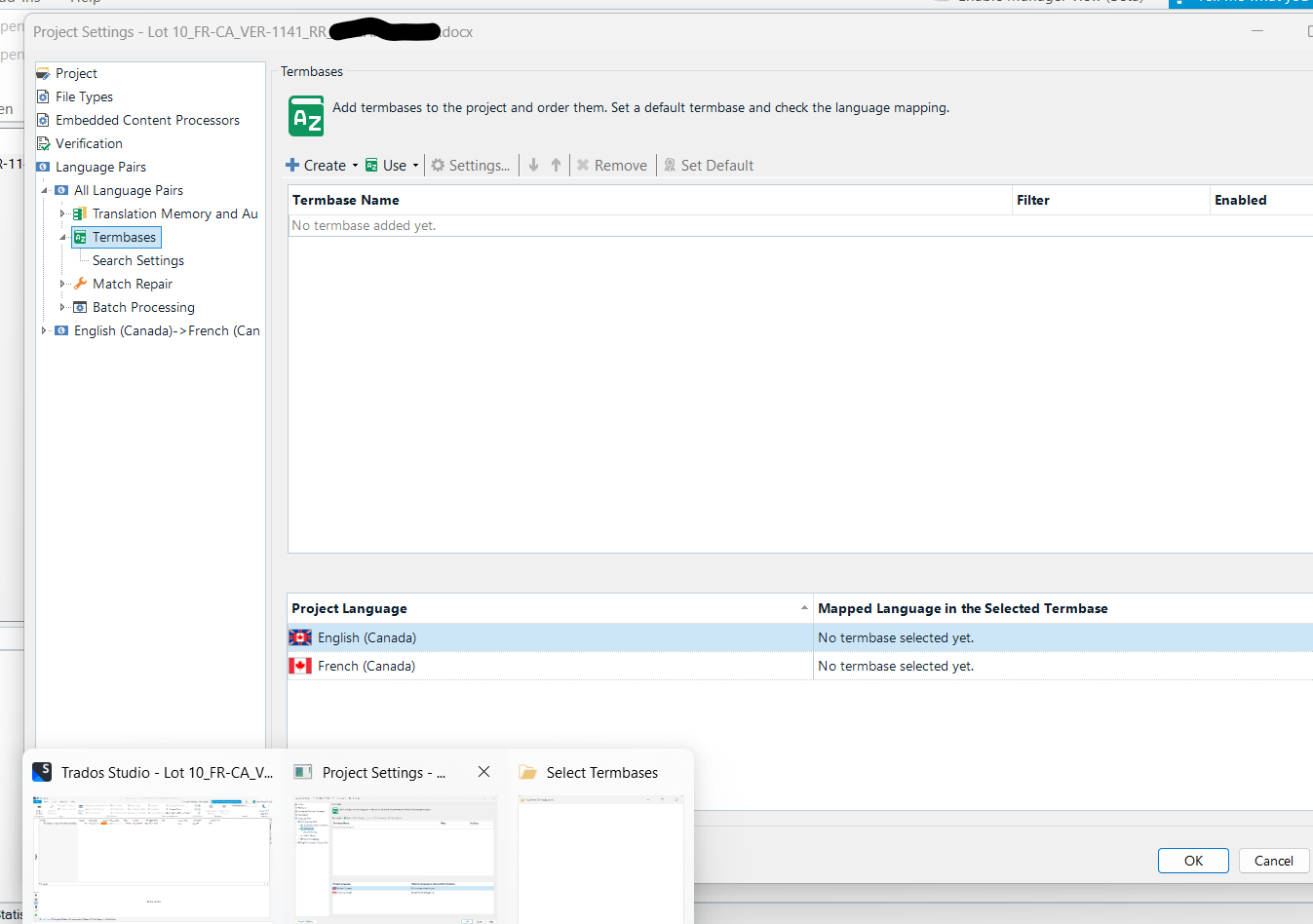The height and width of the screenshot is (924, 1313).
Task: Open the Create dropdown arrow
Action: tap(355, 166)
